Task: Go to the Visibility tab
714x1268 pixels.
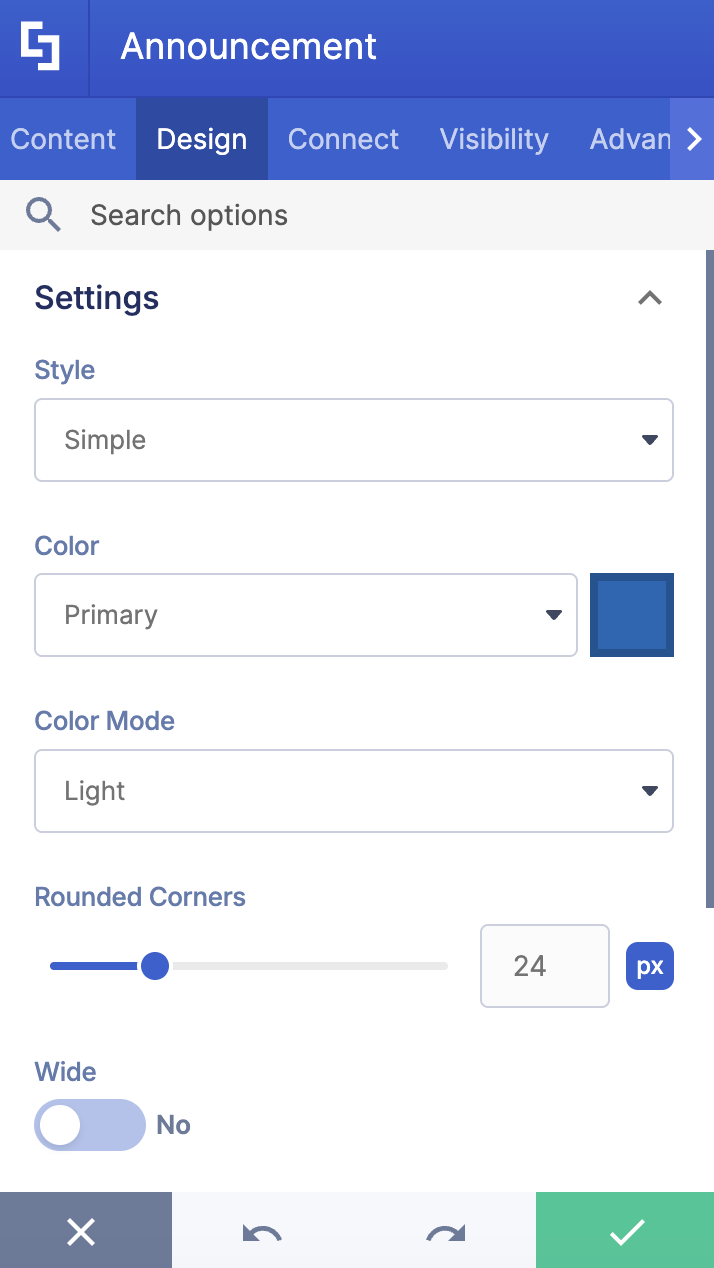Action: (x=494, y=139)
